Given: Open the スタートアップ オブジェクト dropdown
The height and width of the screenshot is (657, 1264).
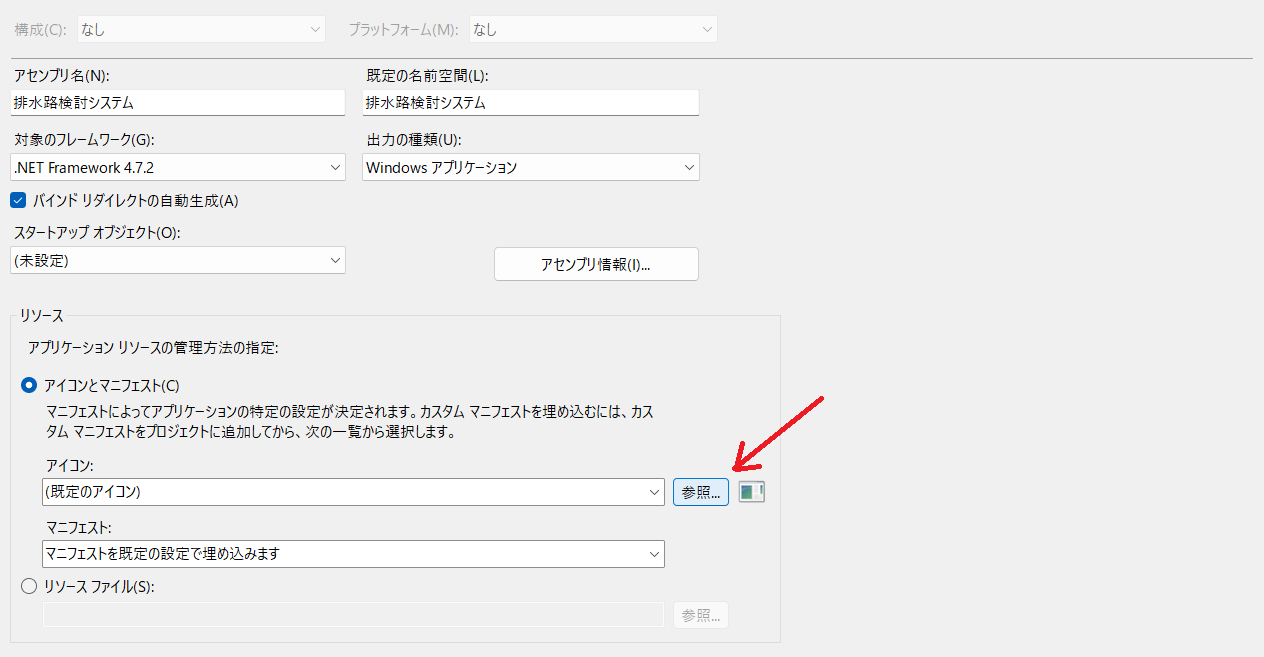Looking at the screenshot, I should [x=178, y=261].
